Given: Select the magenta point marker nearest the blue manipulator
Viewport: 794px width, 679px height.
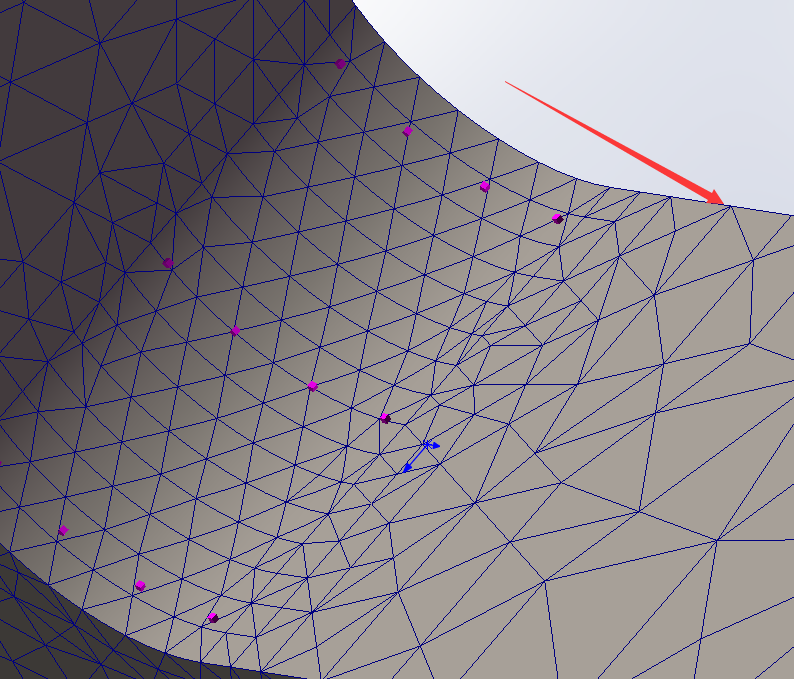Looking at the screenshot, I should [385, 418].
